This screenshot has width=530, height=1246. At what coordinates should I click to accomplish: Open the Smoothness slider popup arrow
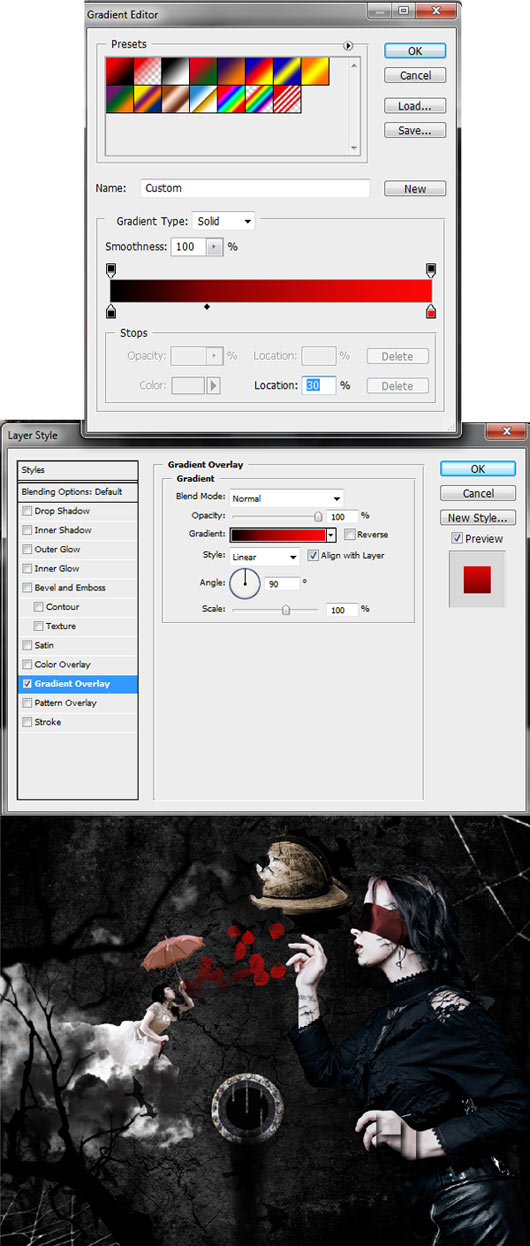point(213,246)
